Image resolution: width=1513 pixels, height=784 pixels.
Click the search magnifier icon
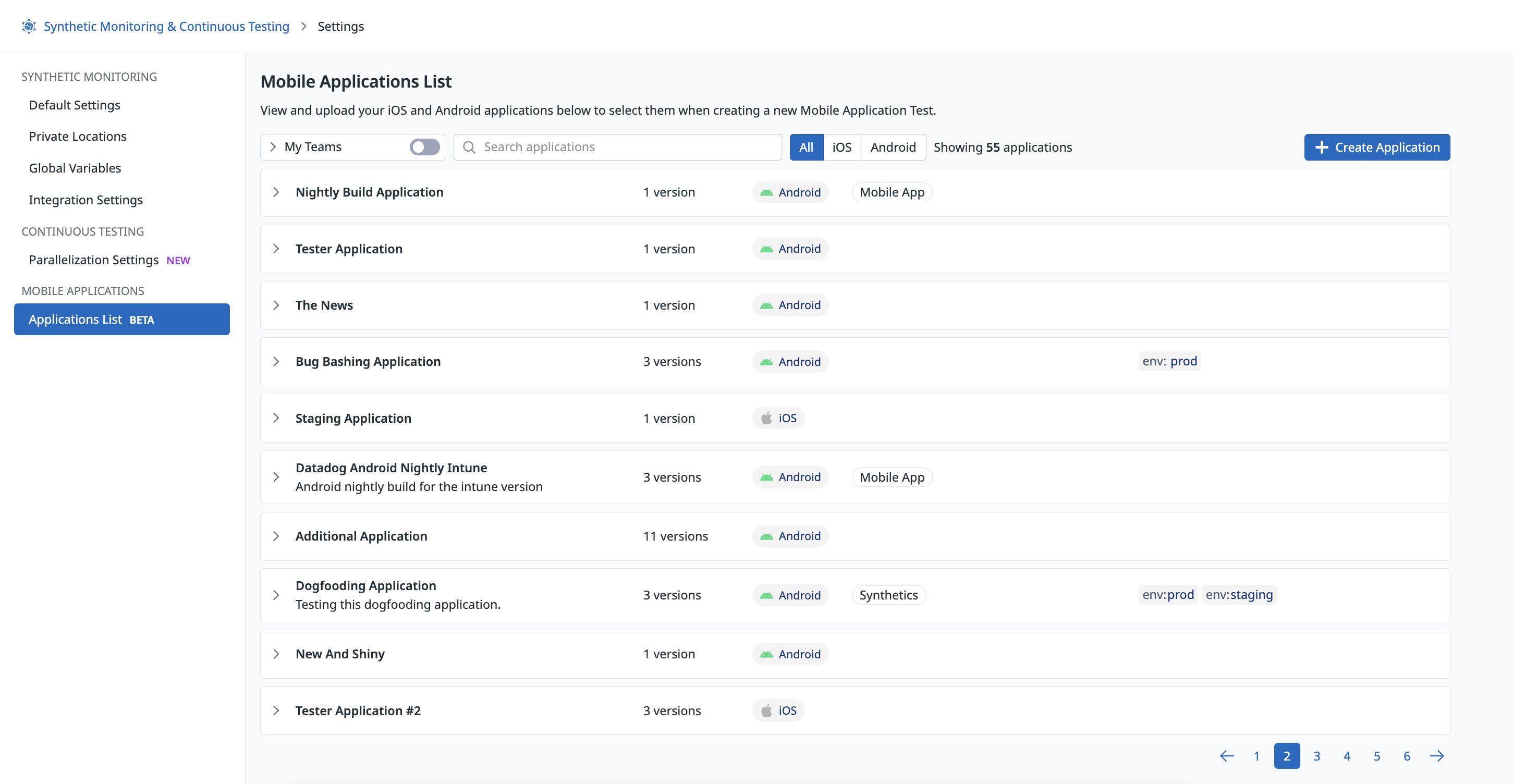[x=469, y=147]
